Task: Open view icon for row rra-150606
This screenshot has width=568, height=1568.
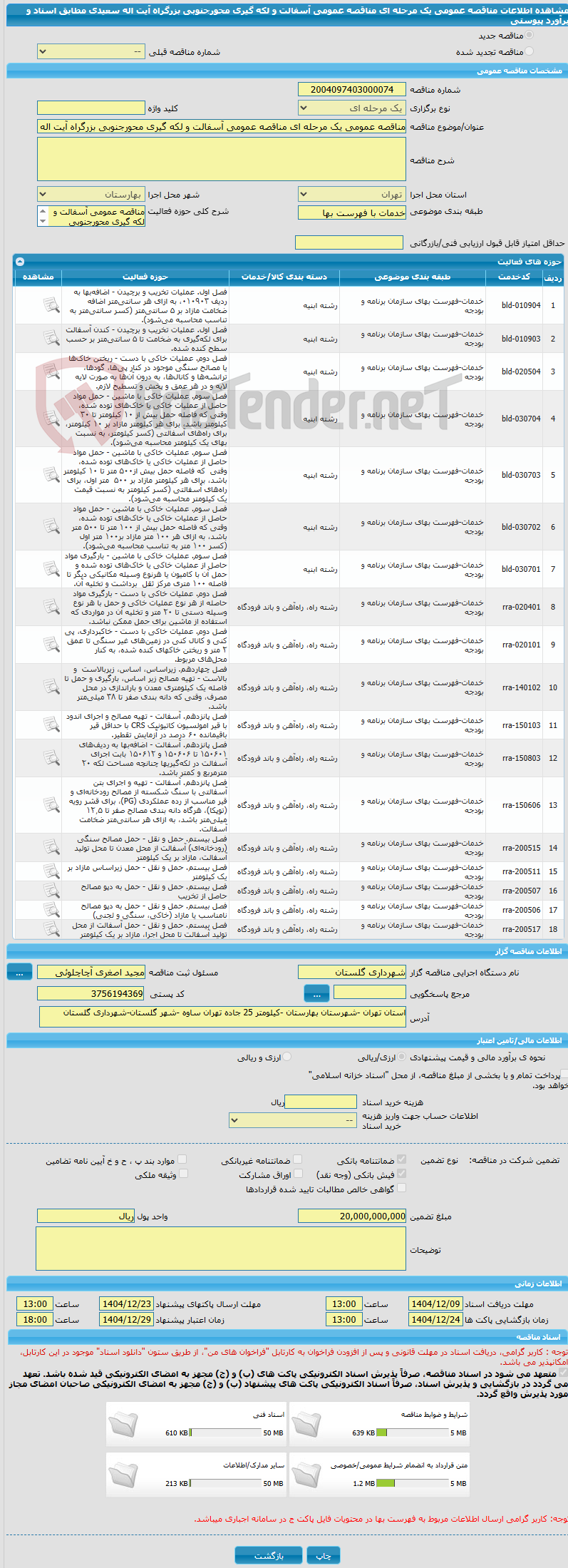Action: [51, 805]
